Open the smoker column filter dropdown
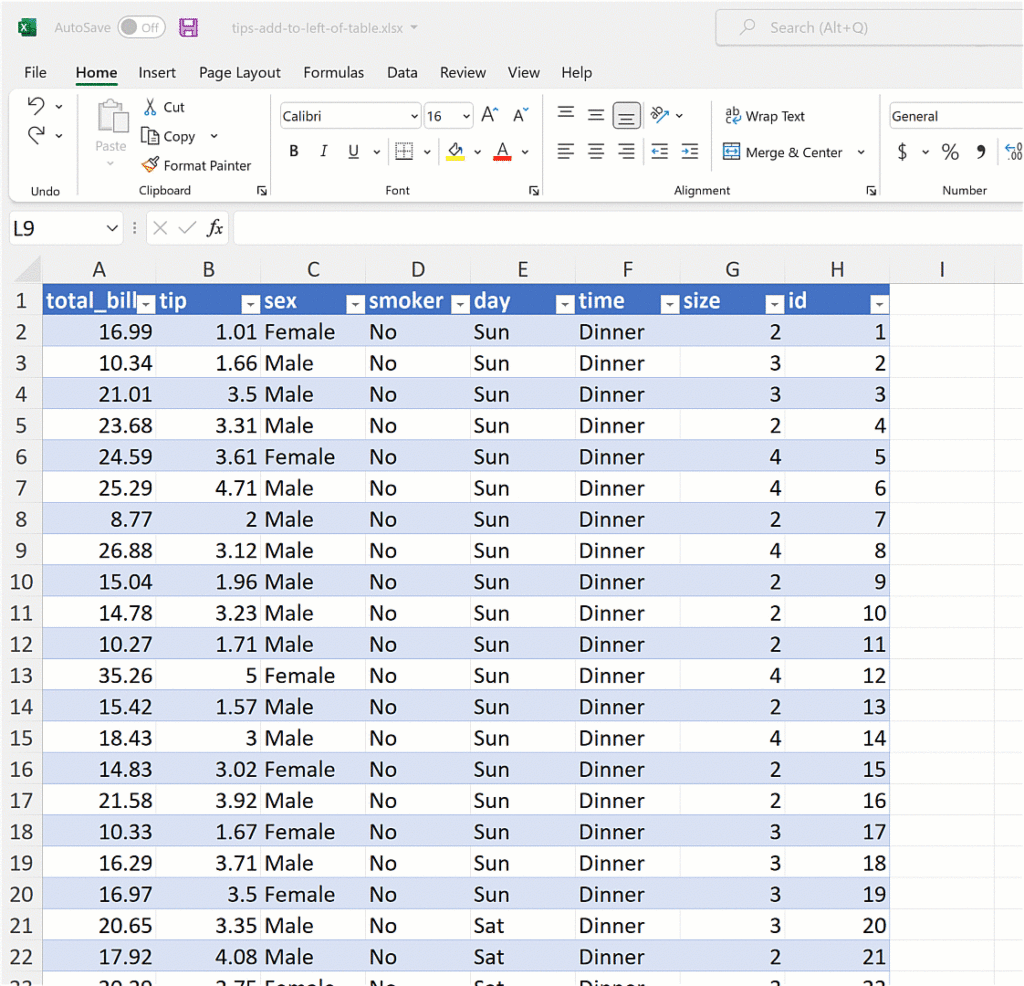The height and width of the screenshot is (986, 1024). pyautogui.click(x=459, y=303)
